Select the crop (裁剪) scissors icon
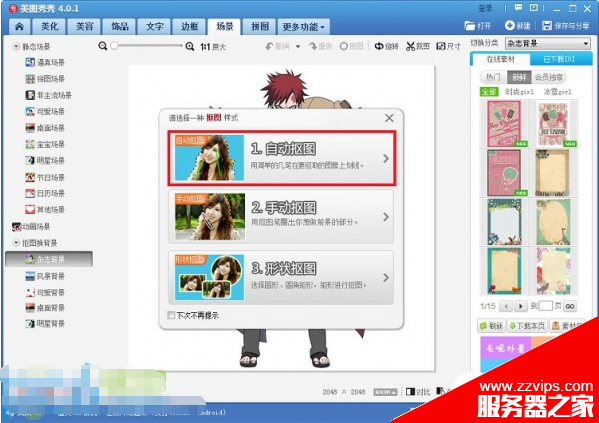Image resolution: width=599 pixels, height=423 pixels. click(x=410, y=46)
